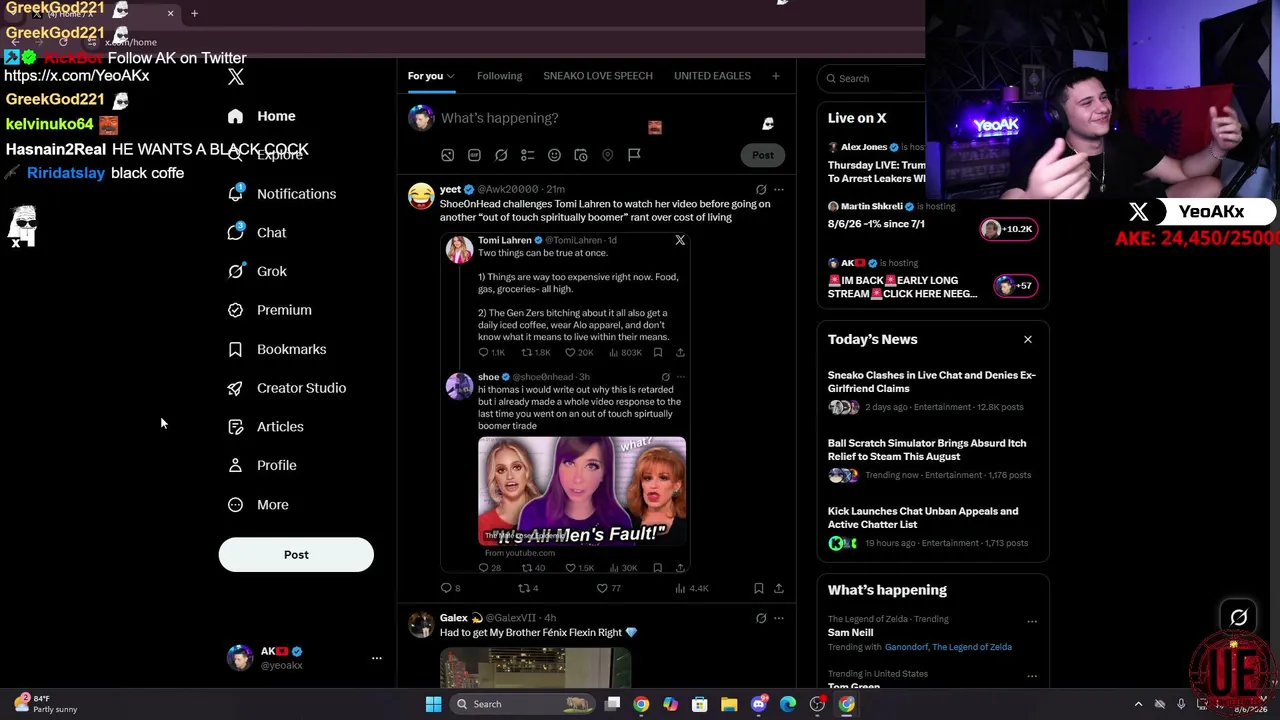Open Copilot from the taskbar

(670, 704)
